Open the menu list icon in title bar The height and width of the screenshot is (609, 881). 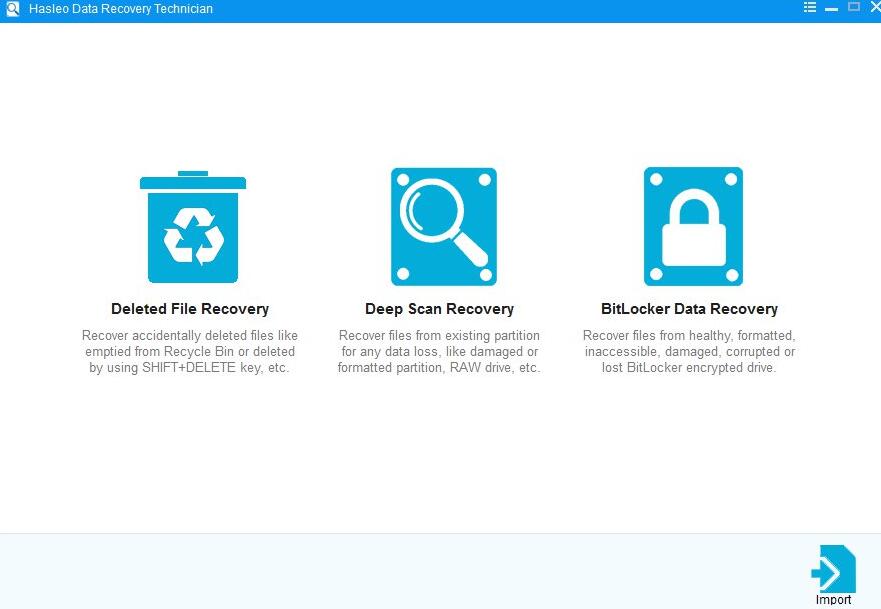[810, 7]
